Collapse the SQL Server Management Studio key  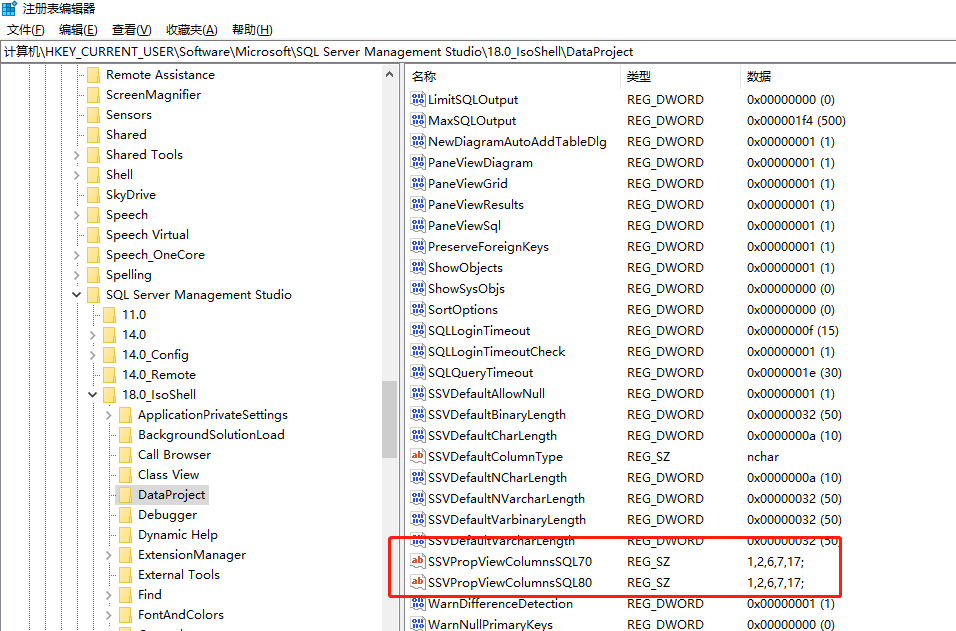coord(77,294)
